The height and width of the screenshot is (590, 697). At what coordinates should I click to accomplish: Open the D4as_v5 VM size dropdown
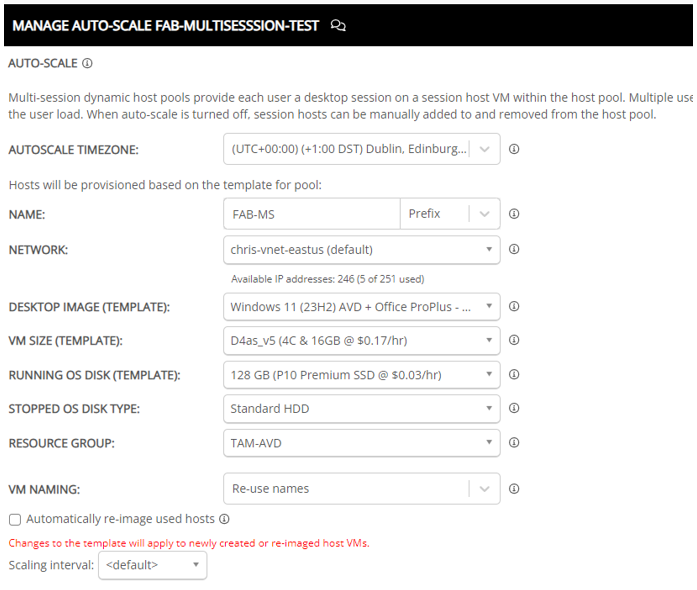pos(361,341)
